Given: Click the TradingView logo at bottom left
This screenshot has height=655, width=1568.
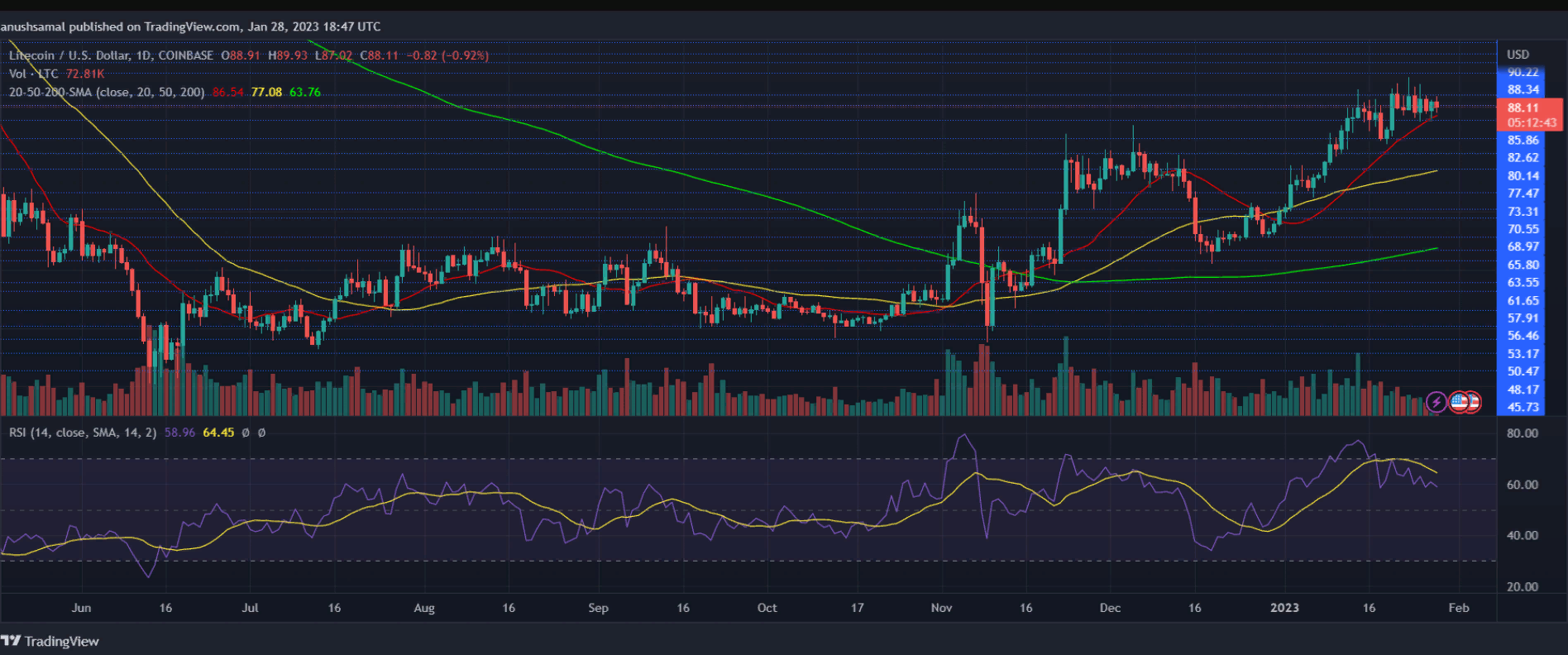Looking at the screenshot, I should click(x=50, y=641).
